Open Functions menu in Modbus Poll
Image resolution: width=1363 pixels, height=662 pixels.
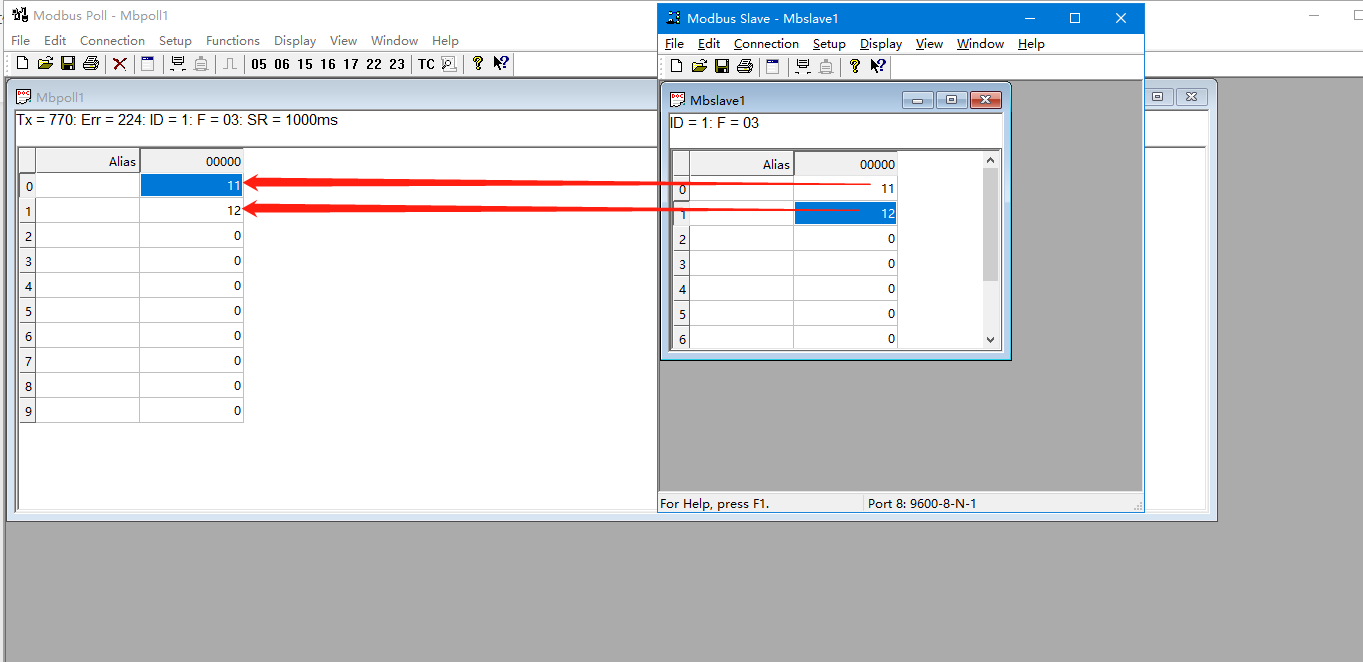pyautogui.click(x=232, y=41)
